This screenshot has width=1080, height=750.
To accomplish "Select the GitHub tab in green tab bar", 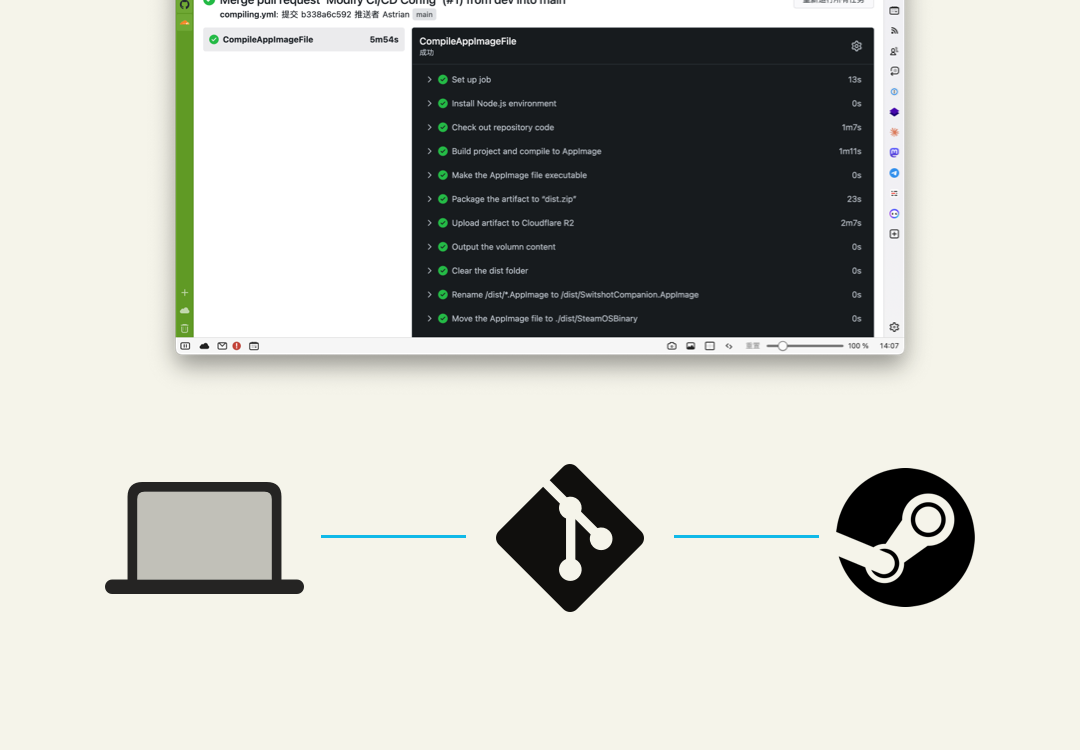I will [x=185, y=4].
